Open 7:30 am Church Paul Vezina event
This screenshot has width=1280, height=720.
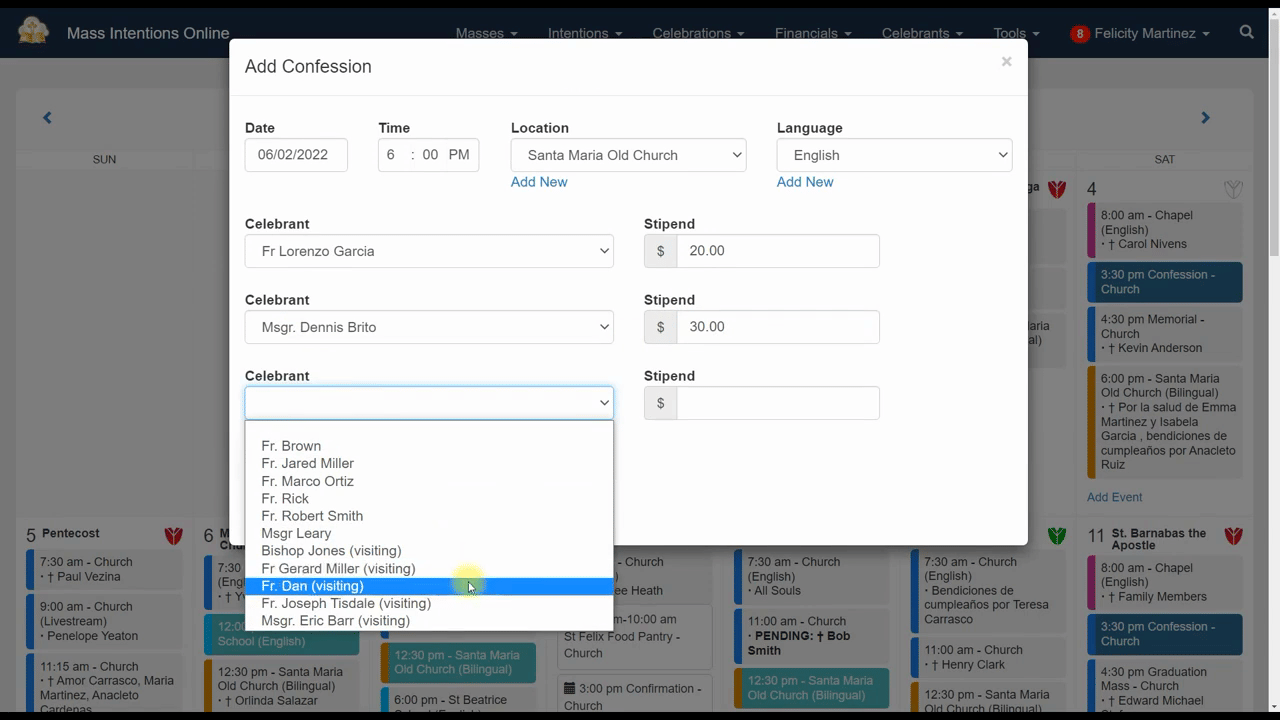pos(106,569)
